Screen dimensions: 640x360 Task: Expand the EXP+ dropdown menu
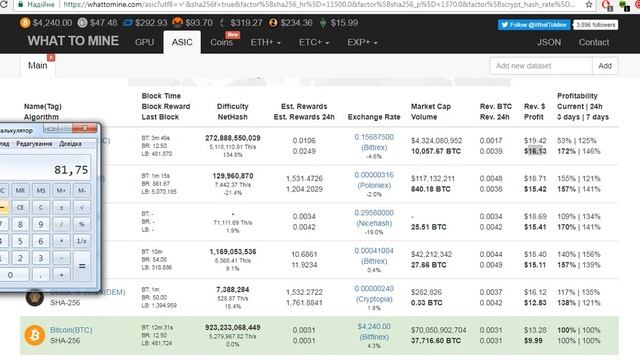click(x=362, y=42)
